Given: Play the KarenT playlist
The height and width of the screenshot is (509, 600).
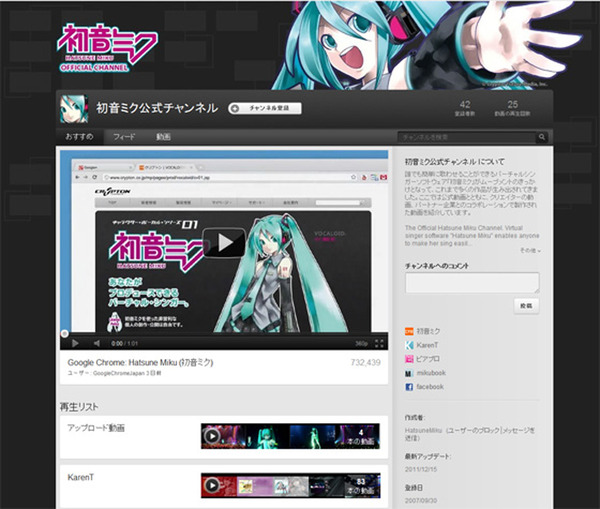Looking at the screenshot, I should coord(212,486).
